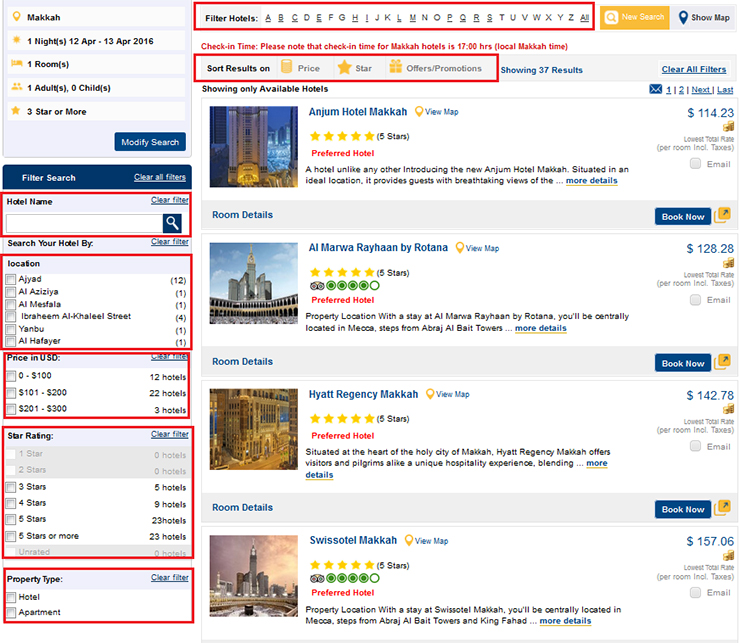740x643 pixels.
Task: Expand Room Details for Al Marwa Rayhaan
Action: (242, 362)
